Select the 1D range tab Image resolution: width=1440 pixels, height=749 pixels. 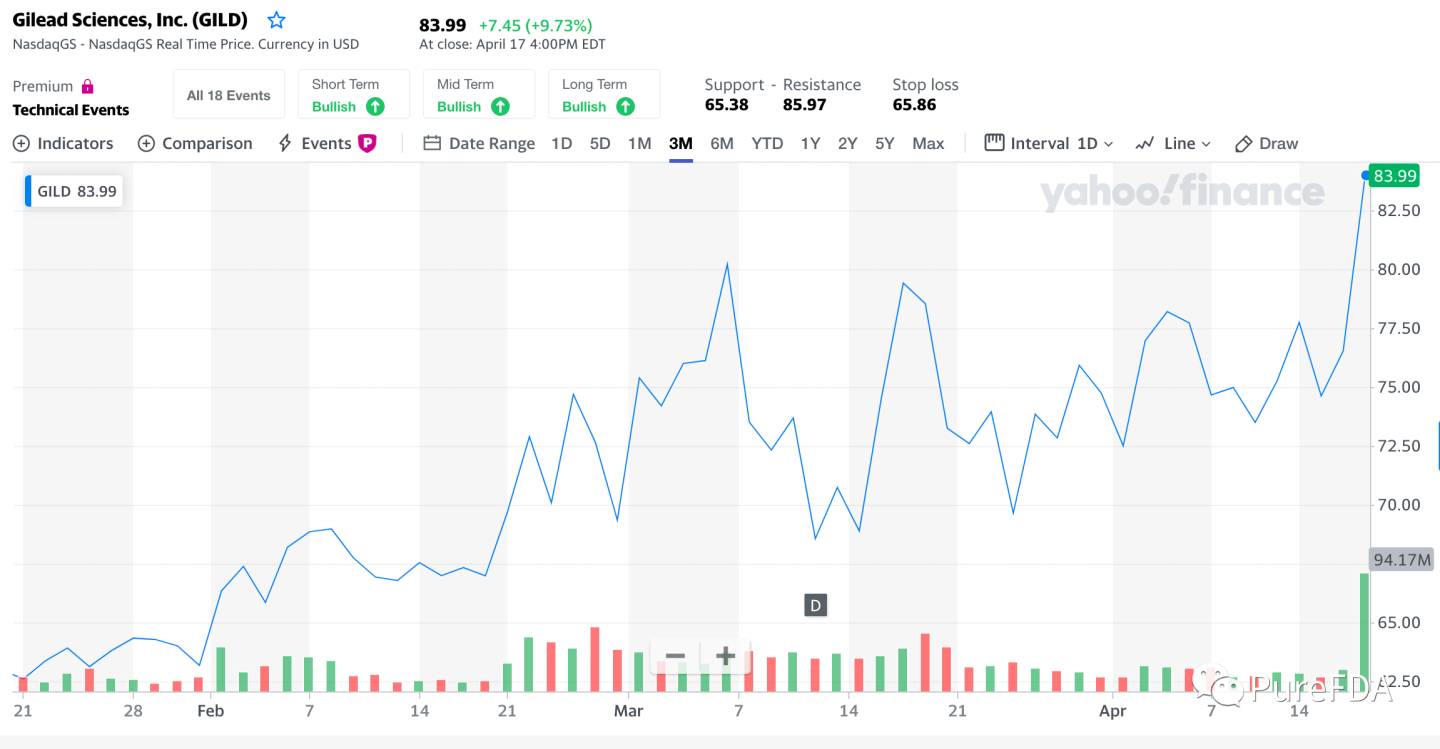562,144
